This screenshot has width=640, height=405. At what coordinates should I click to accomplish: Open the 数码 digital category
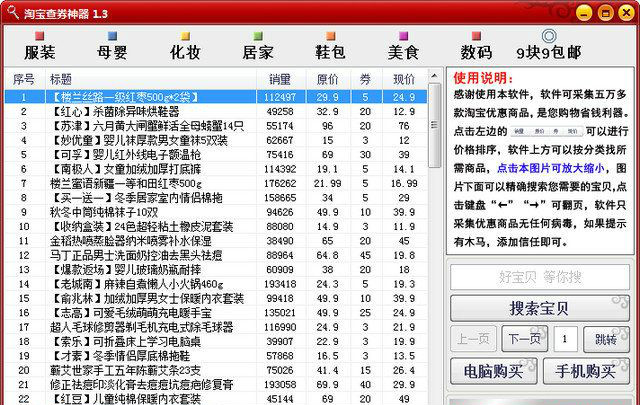pos(476,47)
